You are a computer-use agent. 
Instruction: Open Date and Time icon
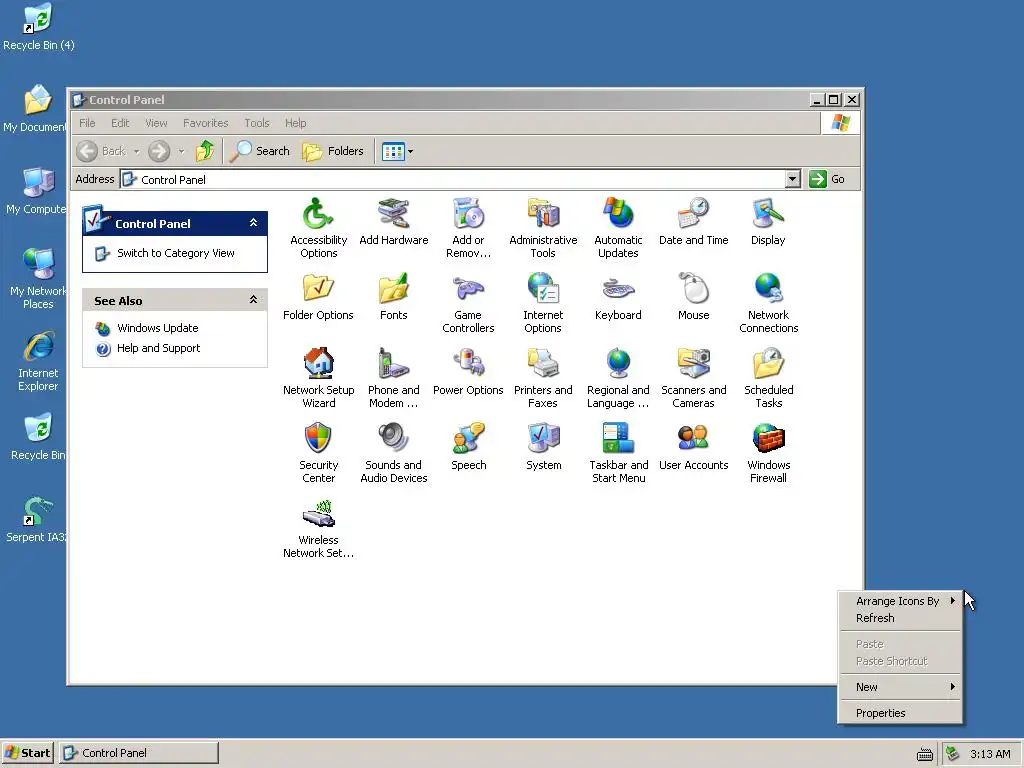pos(693,222)
